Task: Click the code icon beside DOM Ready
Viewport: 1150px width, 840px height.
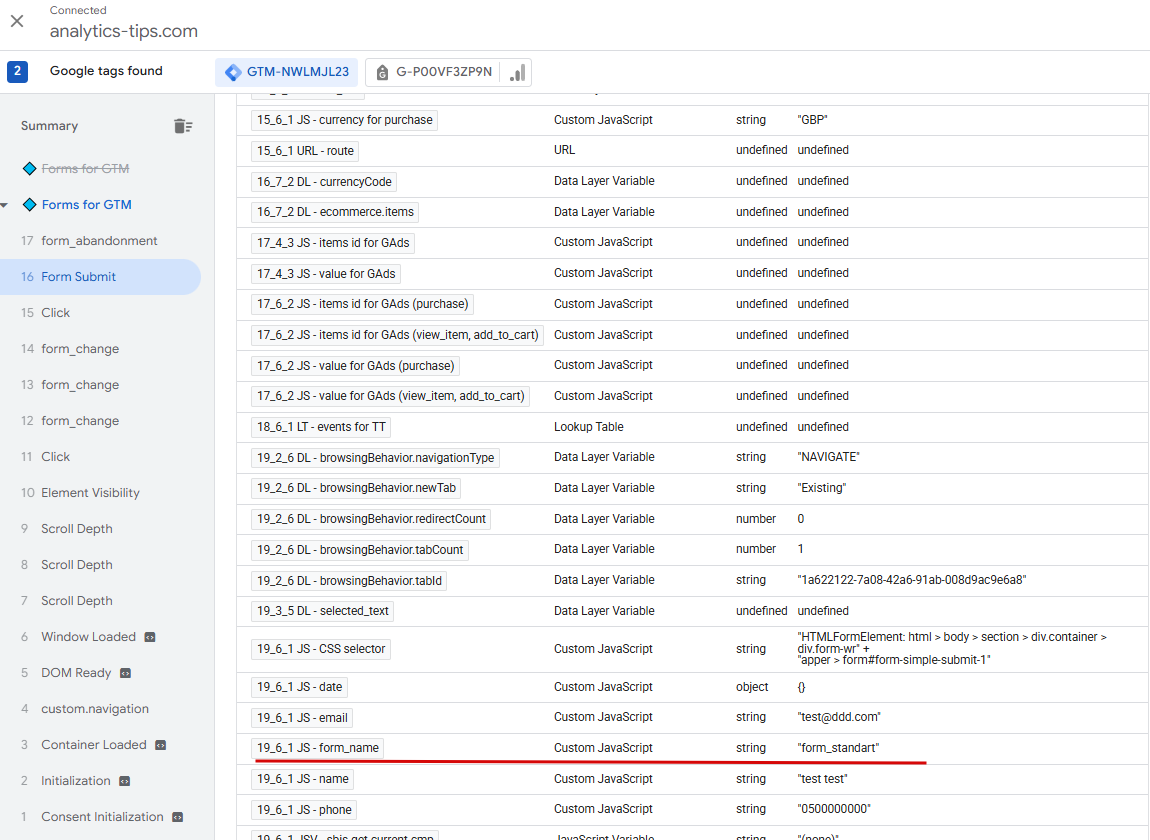Action: pyautogui.click(x=125, y=673)
